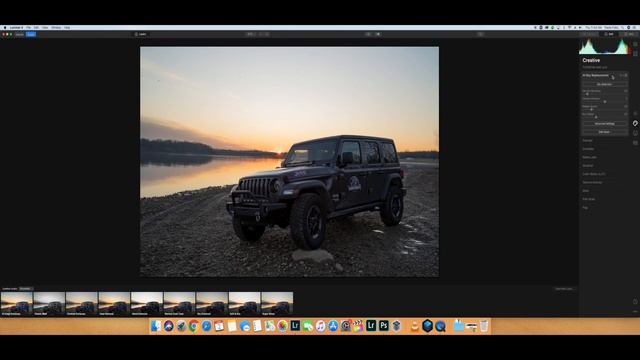Viewport: 640px width, 360px height.
Task: Switch to the Info tab at top right
Action: pos(629,34)
